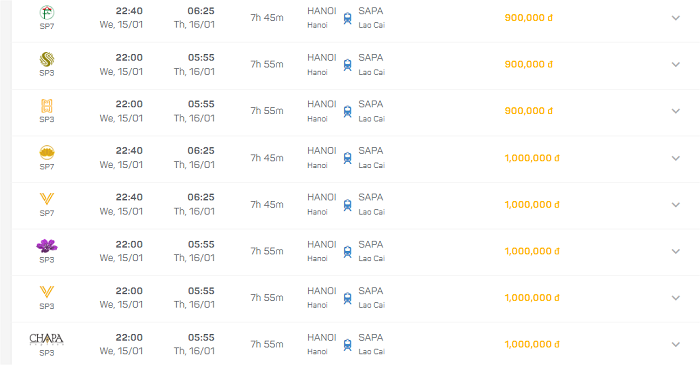Select the gold swirl logo for the 900,000 SP3 train
The image size is (700, 365).
tap(47, 59)
